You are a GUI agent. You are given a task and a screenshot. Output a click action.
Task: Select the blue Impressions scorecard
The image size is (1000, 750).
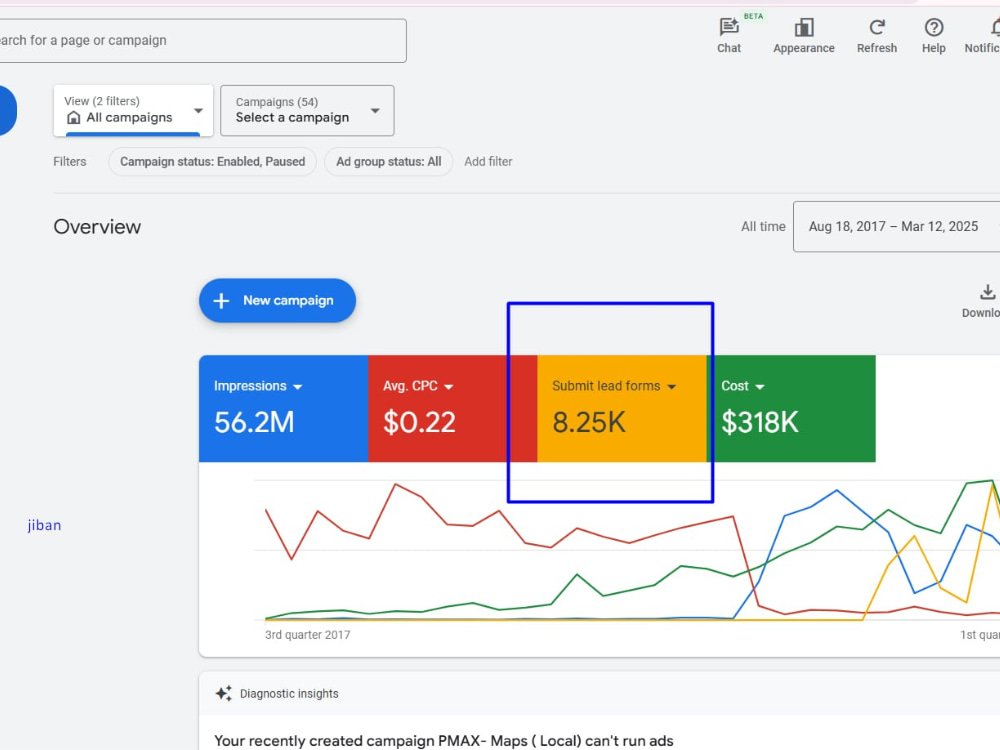284,408
